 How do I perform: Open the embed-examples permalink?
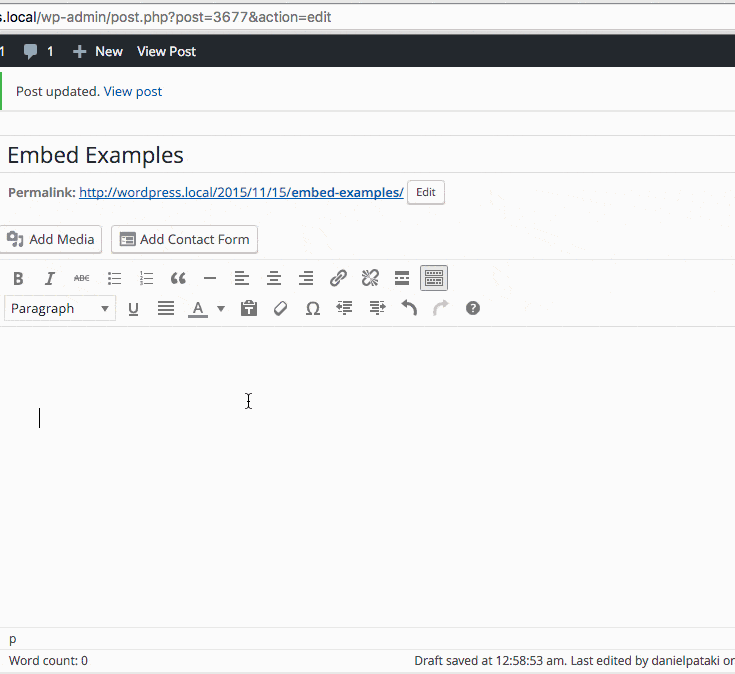tap(241, 192)
